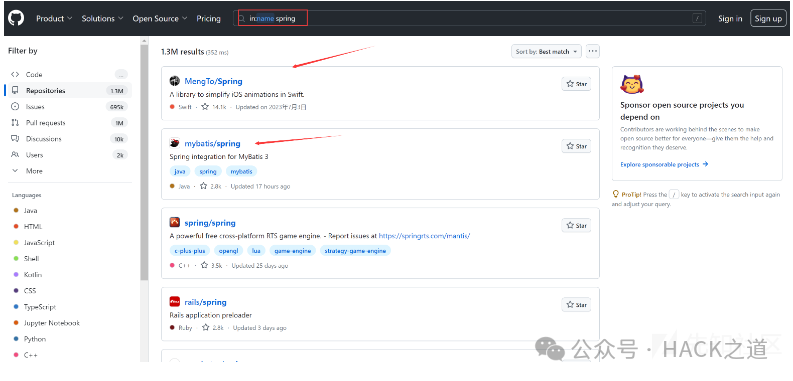The height and width of the screenshot is (381, 793).
Task: Open the spring/spring repository
Action: (x=210, y=223)
